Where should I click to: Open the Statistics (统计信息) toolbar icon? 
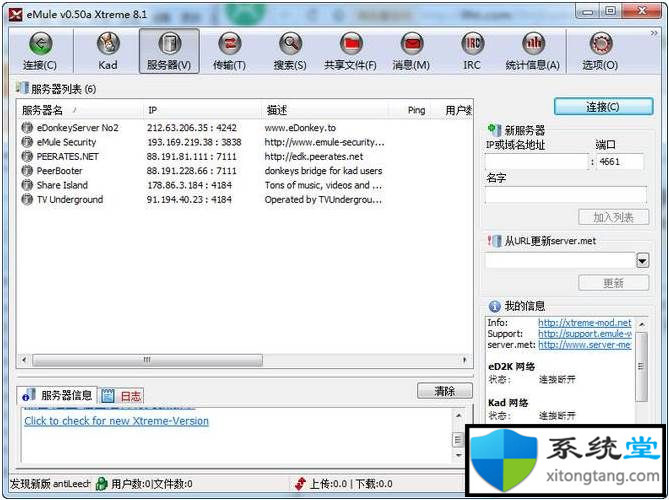point(533,44)
